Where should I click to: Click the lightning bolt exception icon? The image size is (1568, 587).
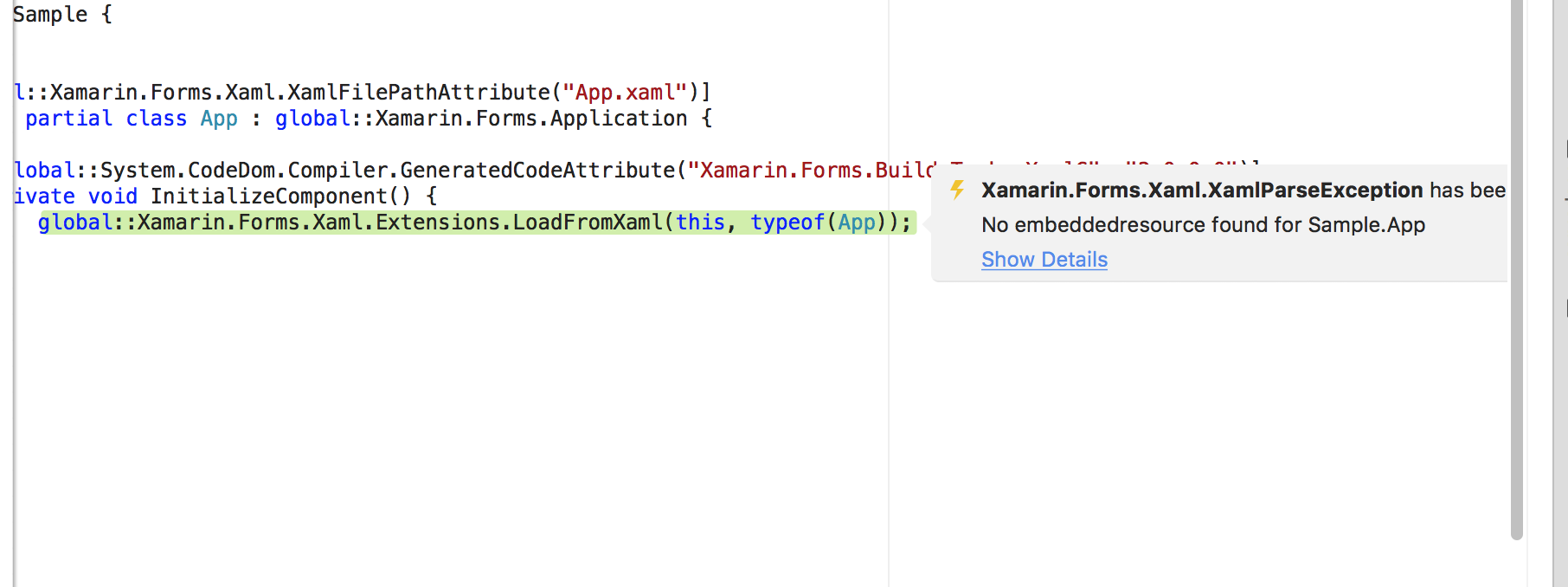coord(957,190)
